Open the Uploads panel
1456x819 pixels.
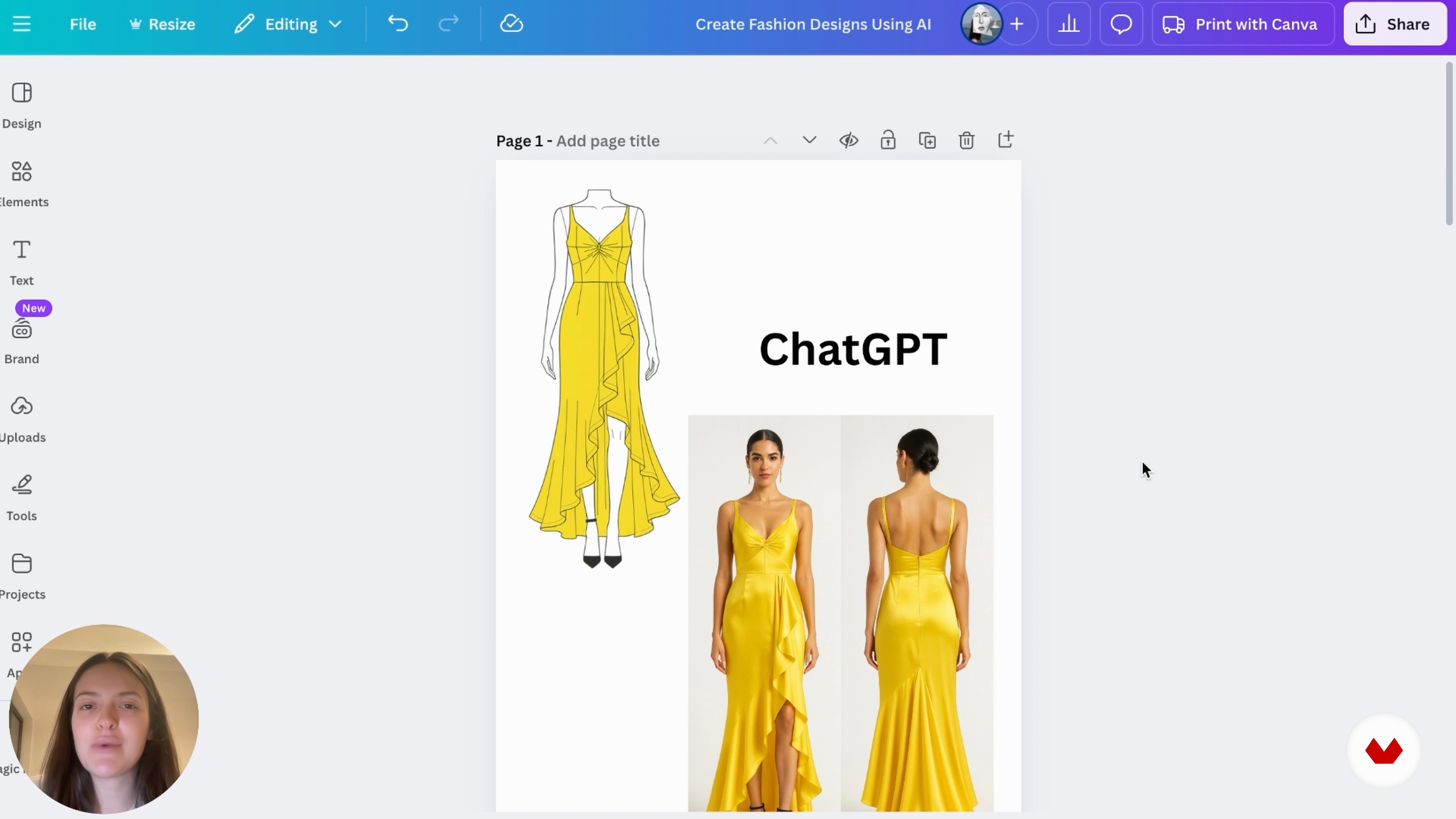22,419
